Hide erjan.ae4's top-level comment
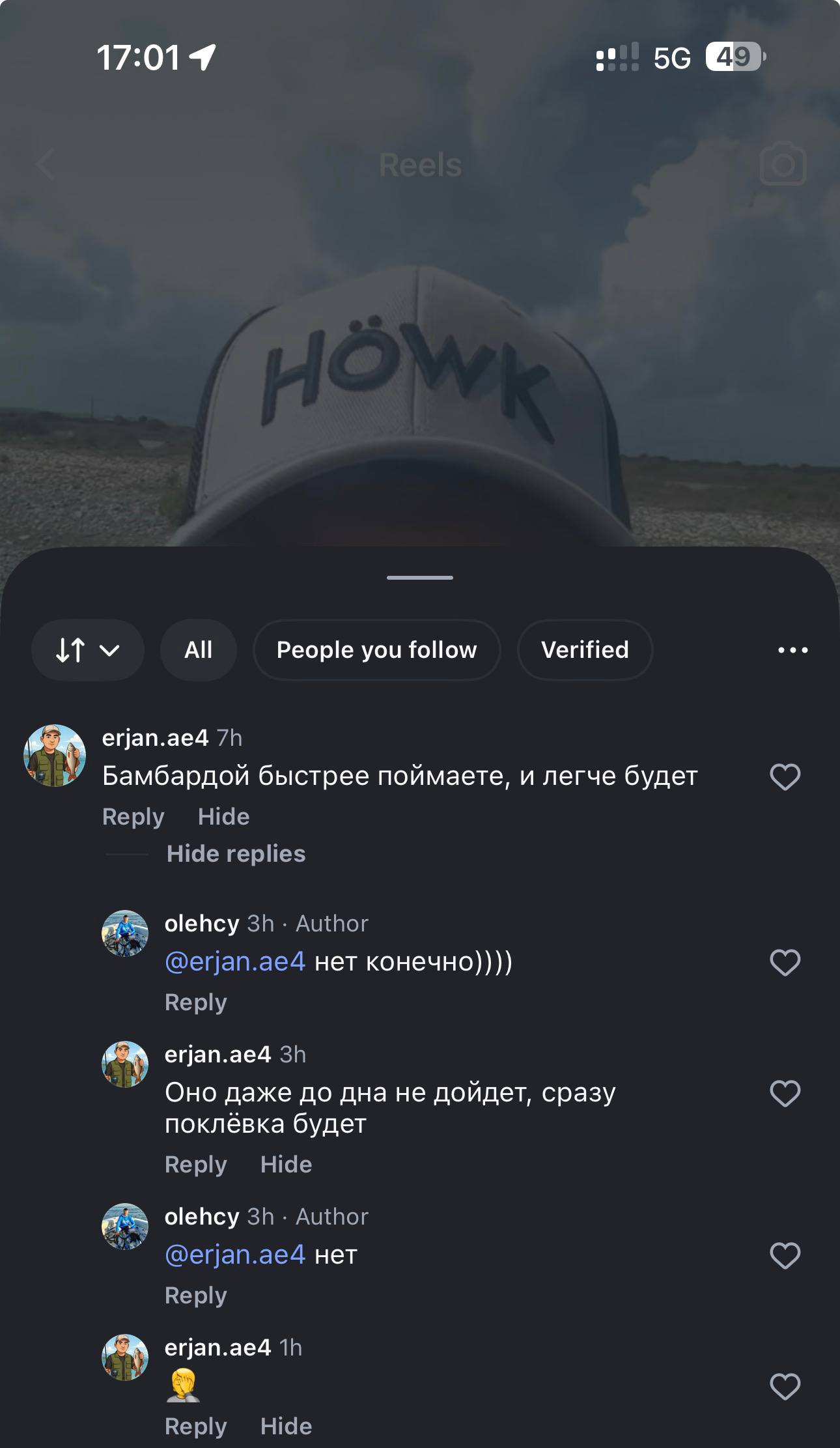 pos(223,817)
